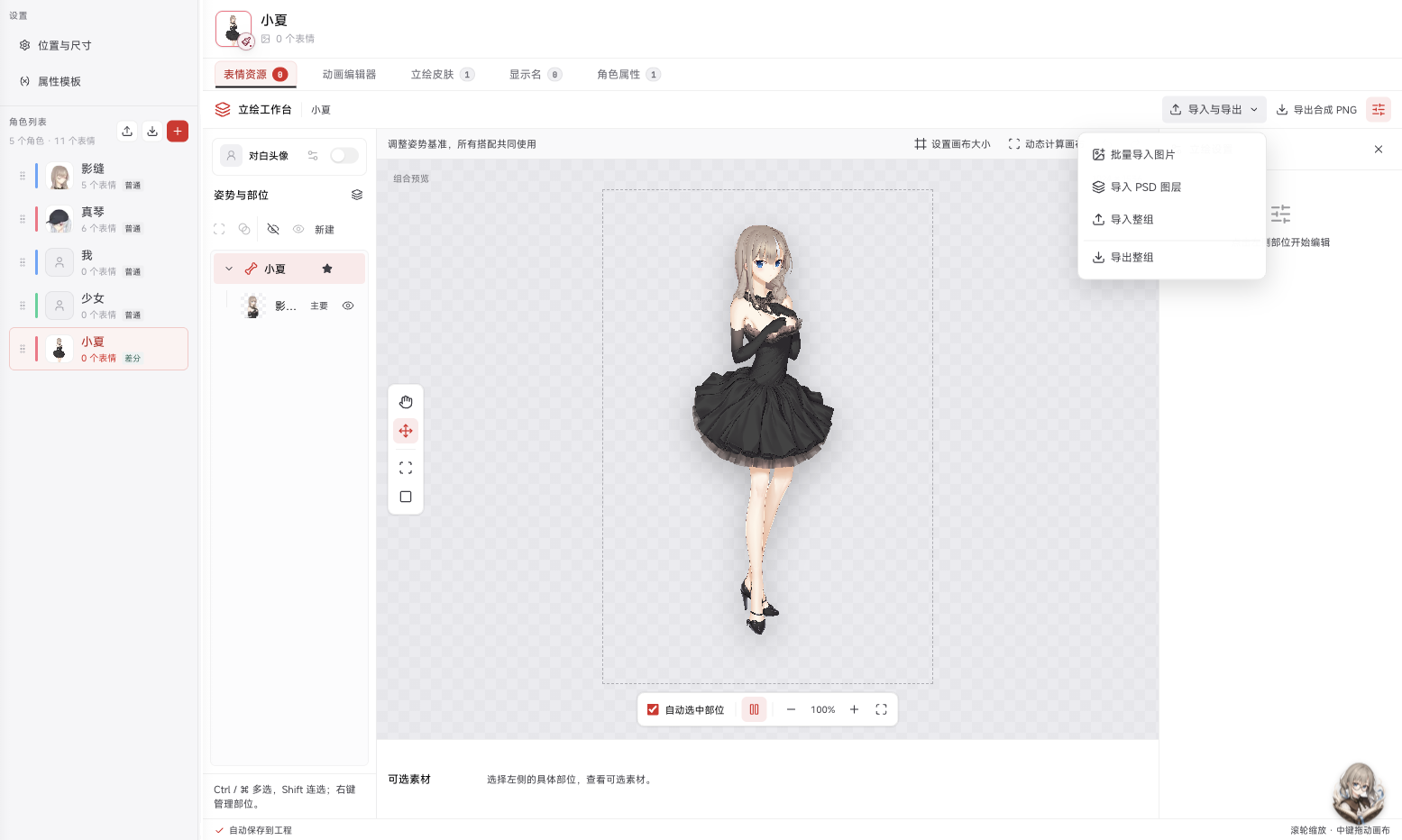
Task: Switch to the 动画编辑器 tab
Action: click(349, 74)
